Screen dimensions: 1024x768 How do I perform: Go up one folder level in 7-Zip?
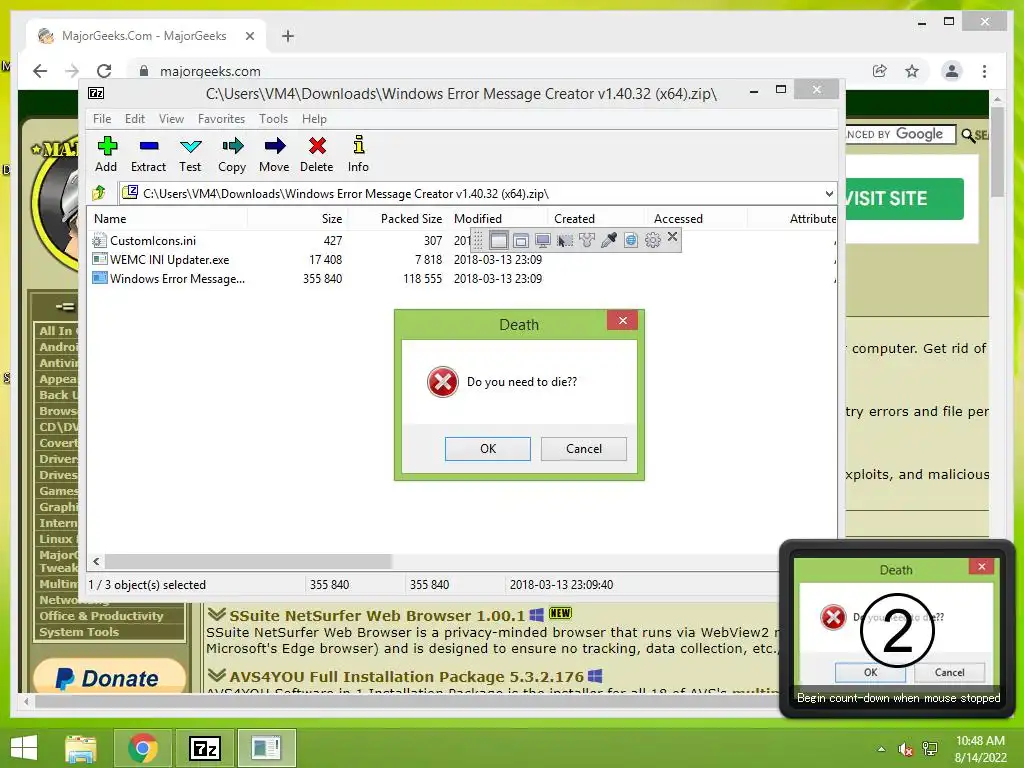tap(99, 193)
